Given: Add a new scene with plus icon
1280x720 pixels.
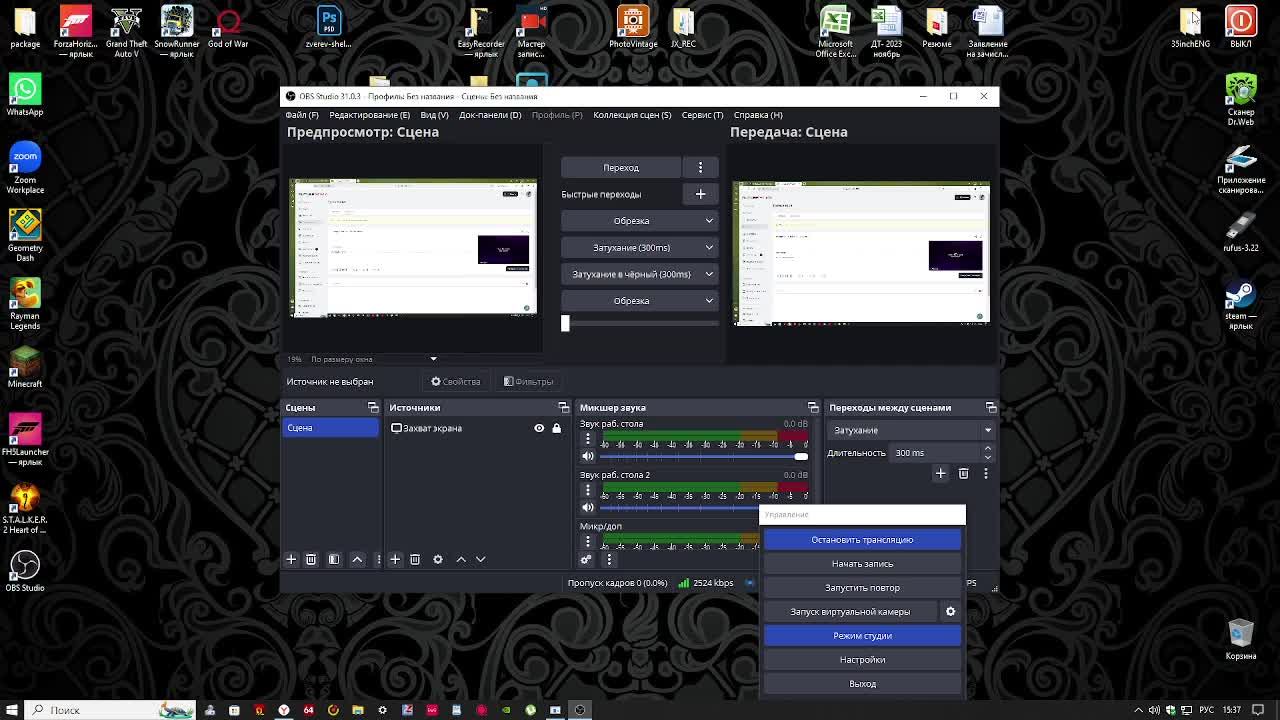Looking at the screenshot, I should tap(291, 559).
